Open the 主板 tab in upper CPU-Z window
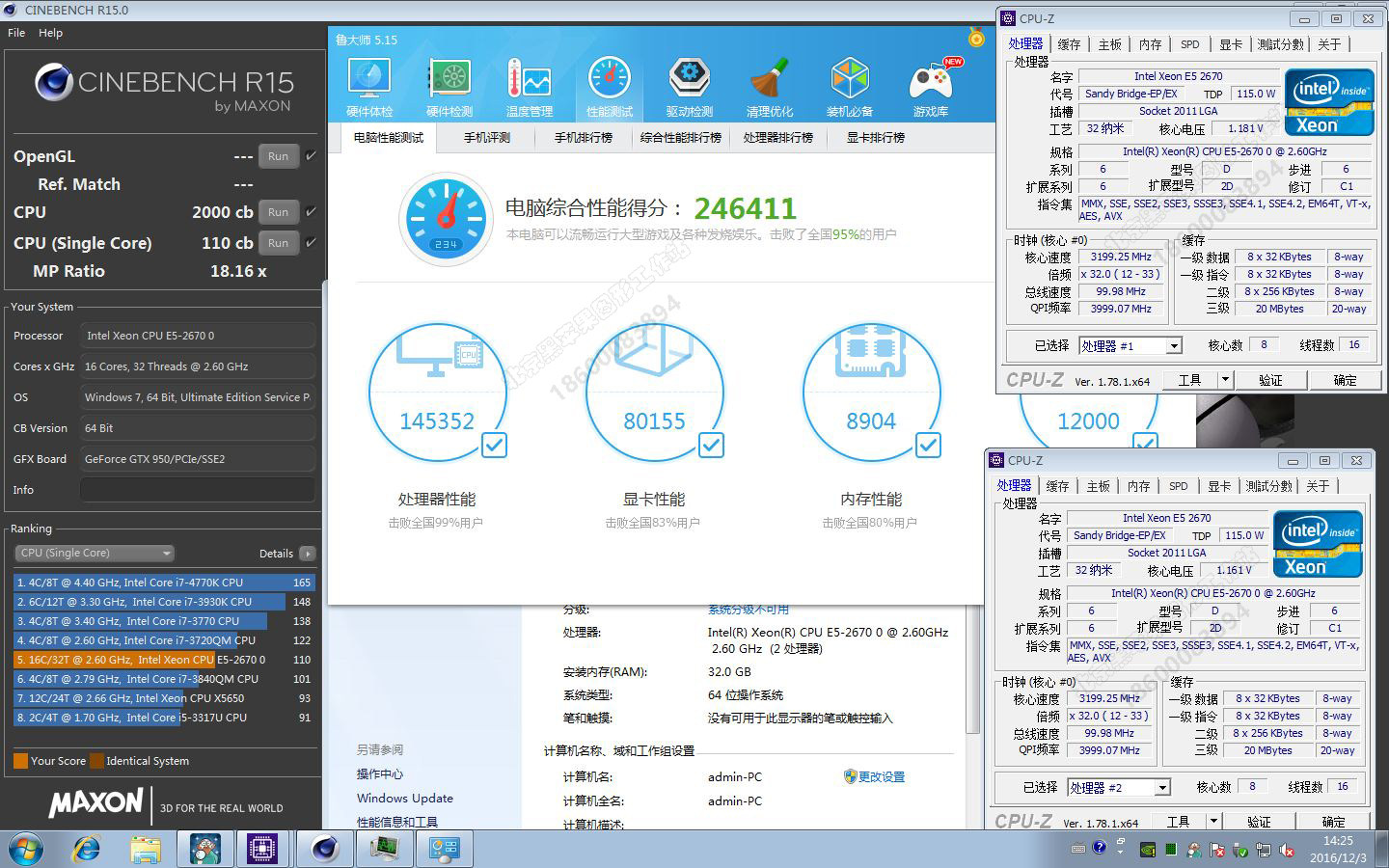Screen dimensions: 1389x868 pos(1109,44)
